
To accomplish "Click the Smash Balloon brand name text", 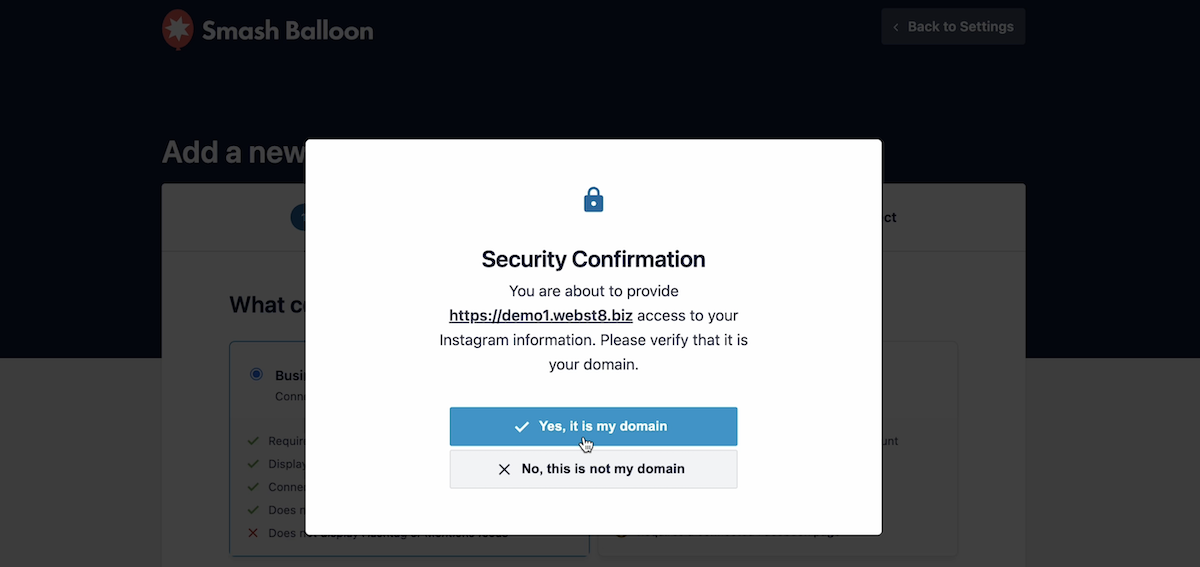I will (287, 30).
